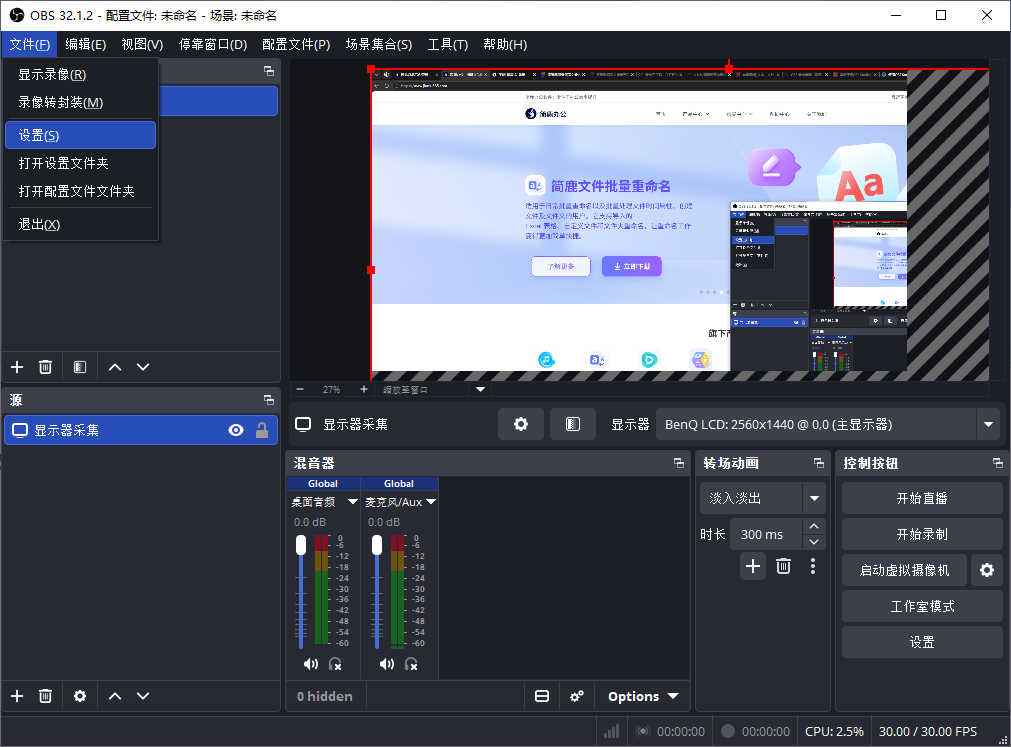This screenshot has width=1011, height=747.
Task: Click 0 hidden label in mixer
Action: click(325, 696)
